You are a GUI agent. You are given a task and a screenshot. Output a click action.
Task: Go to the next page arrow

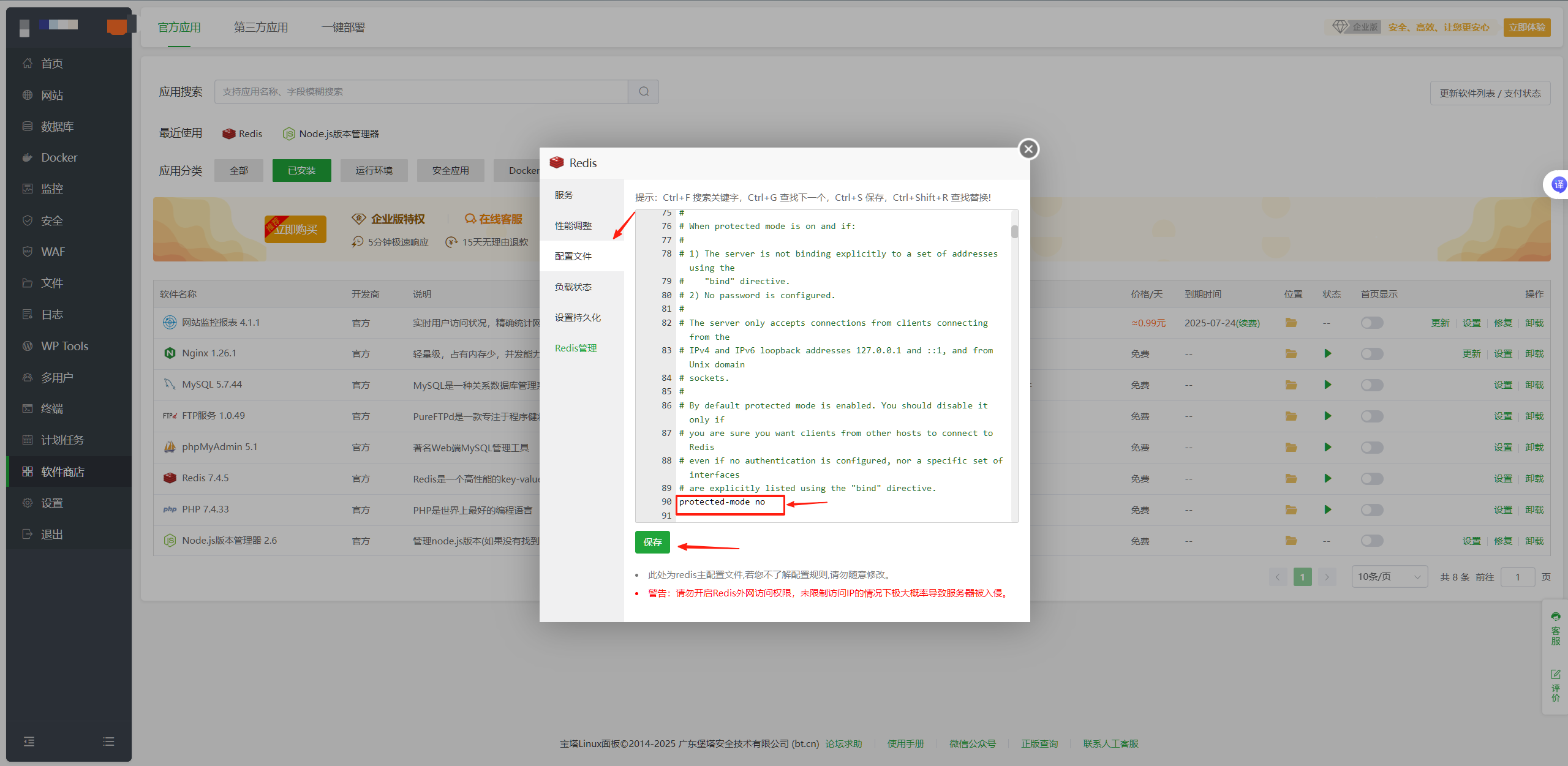[1327, 577]
